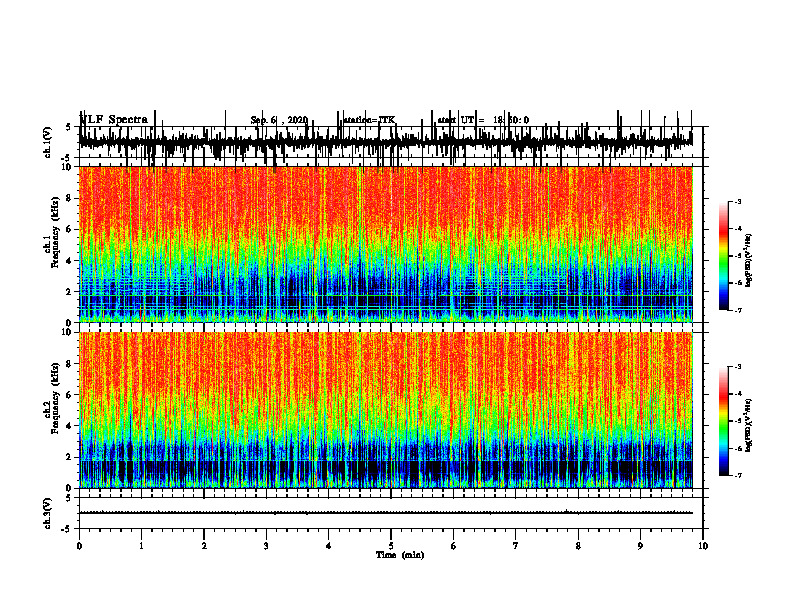Click the -7 tick on ch.1 colorbar
This screenshot has width=792, height=612.
point(737,310)
